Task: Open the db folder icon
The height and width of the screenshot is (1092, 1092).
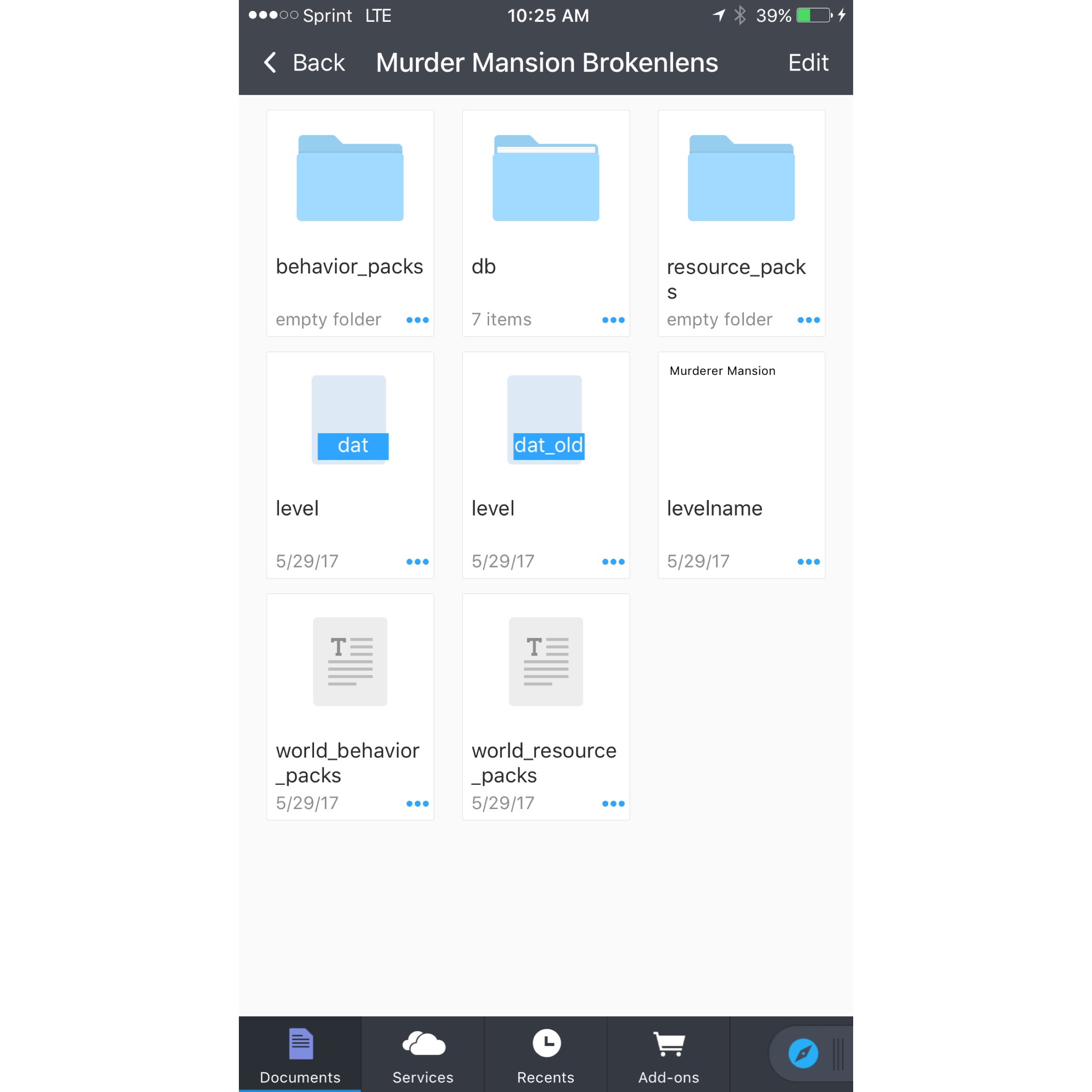Action: [x=546, y=178]
